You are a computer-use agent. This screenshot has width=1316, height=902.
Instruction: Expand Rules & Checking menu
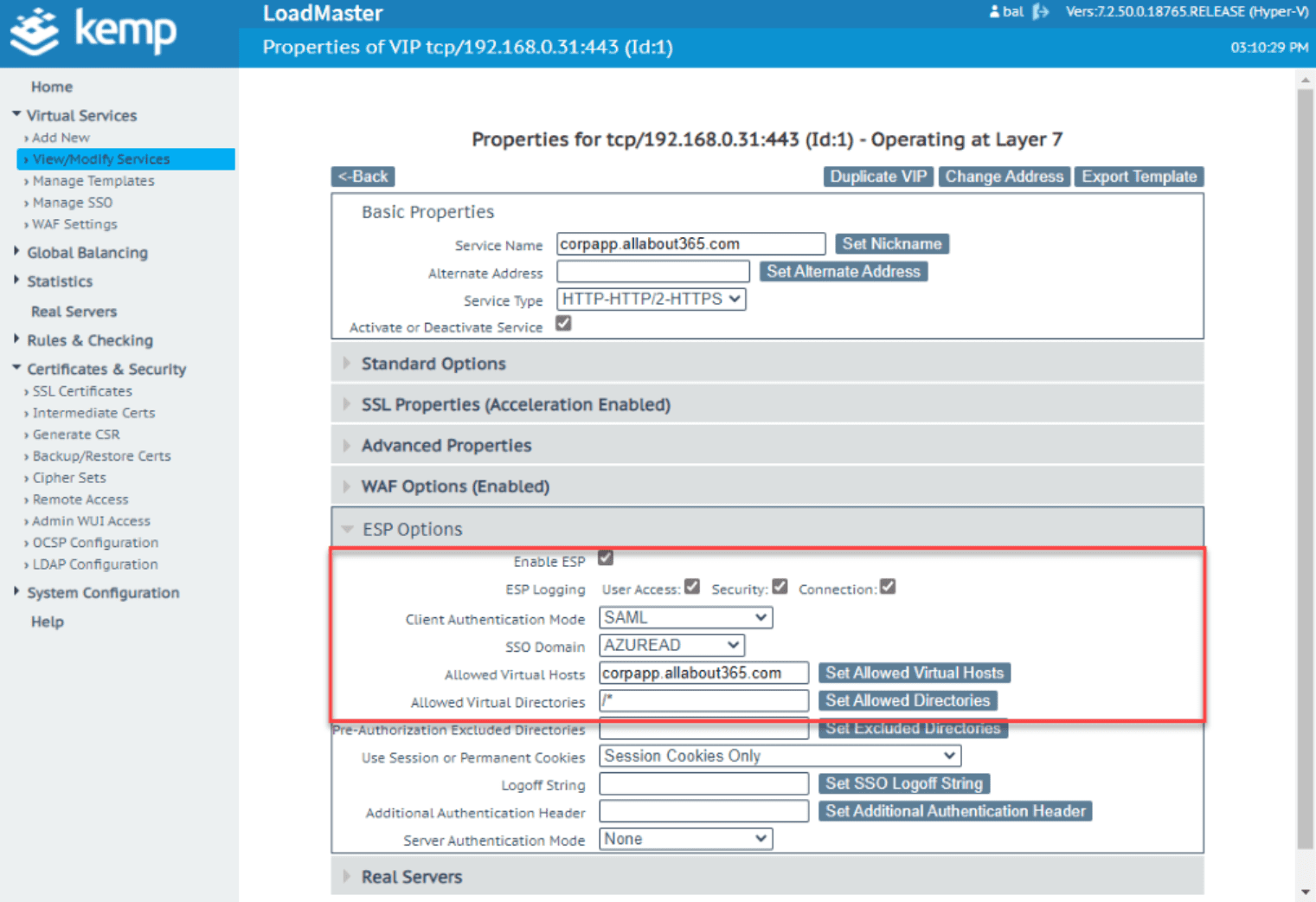[x=89, y=340]
